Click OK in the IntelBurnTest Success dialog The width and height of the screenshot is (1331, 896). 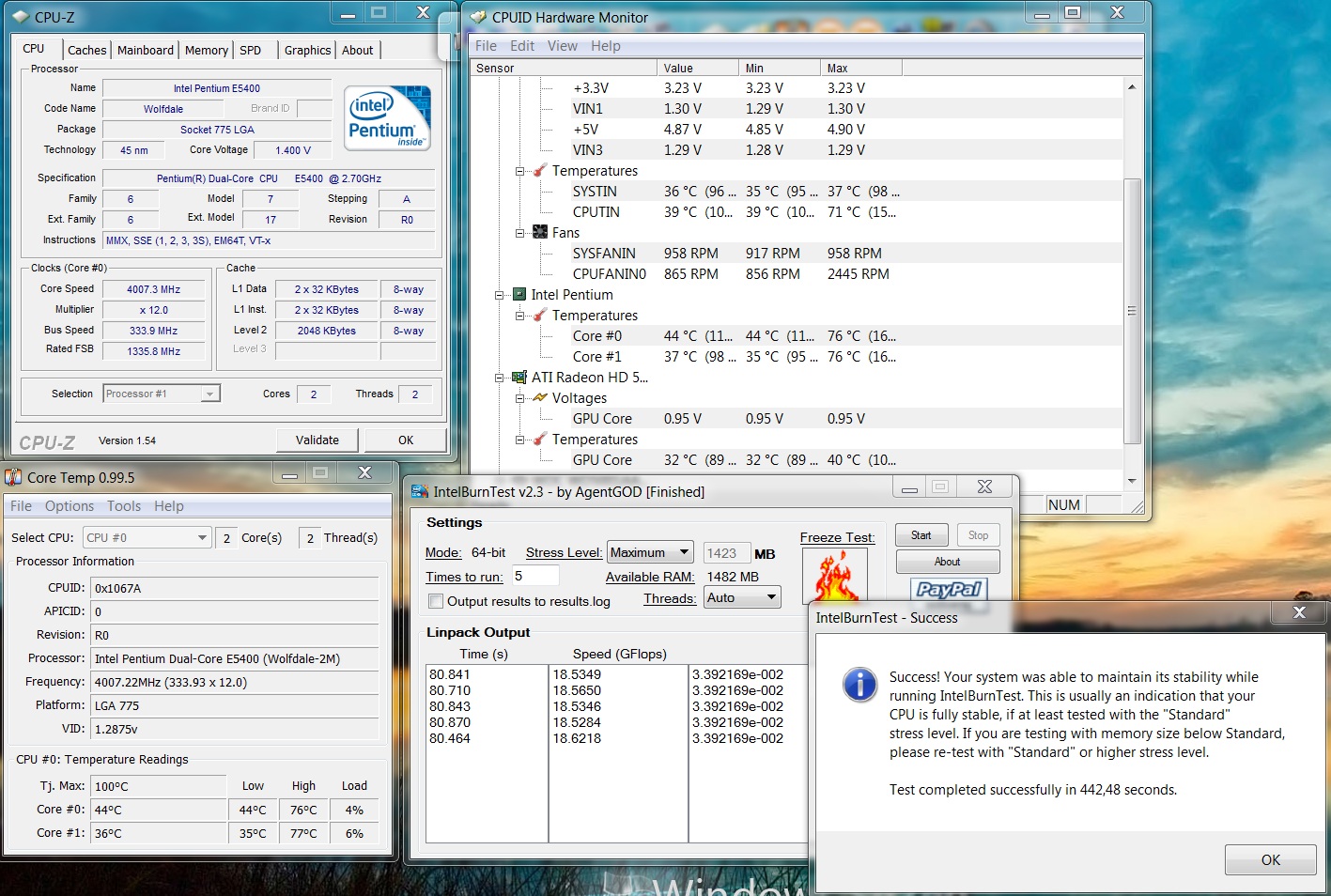pyautogui.click(x=1271, y=860)
